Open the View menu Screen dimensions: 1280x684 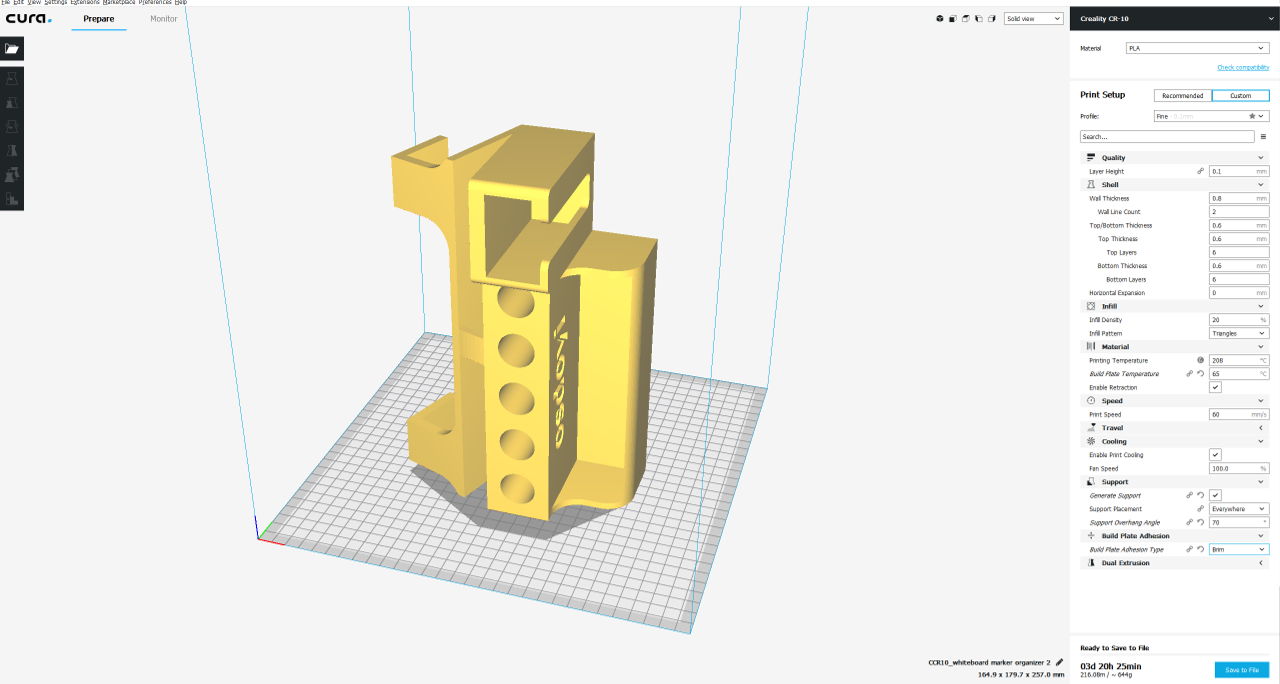click(x=34, y=3)
